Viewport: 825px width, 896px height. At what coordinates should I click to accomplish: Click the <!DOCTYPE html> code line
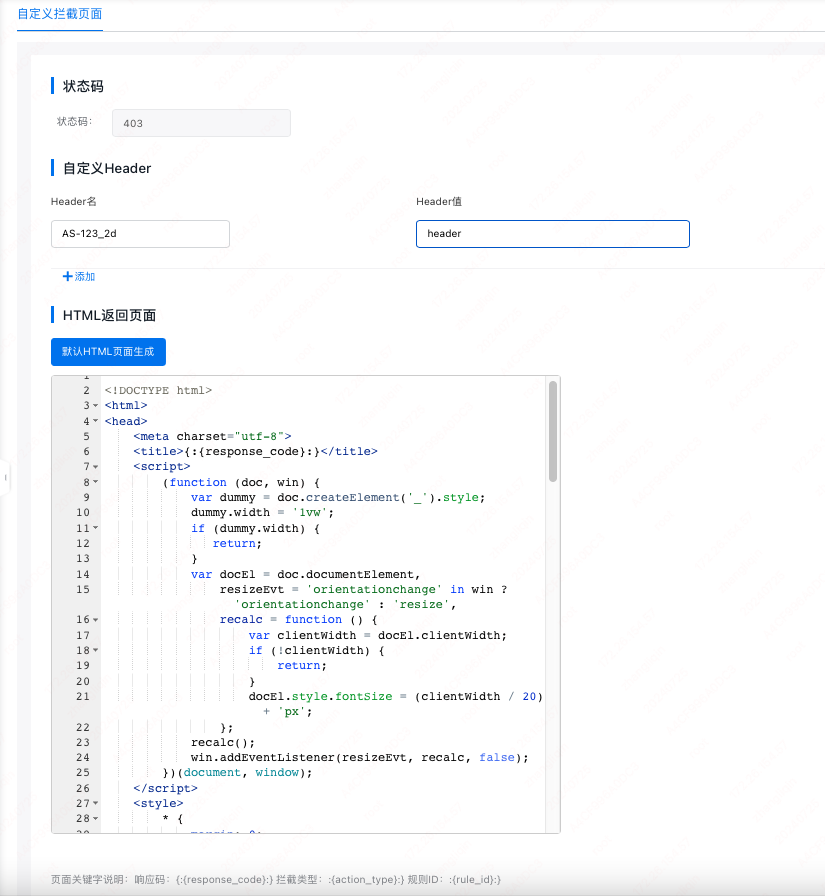click(x=158, y=390)
